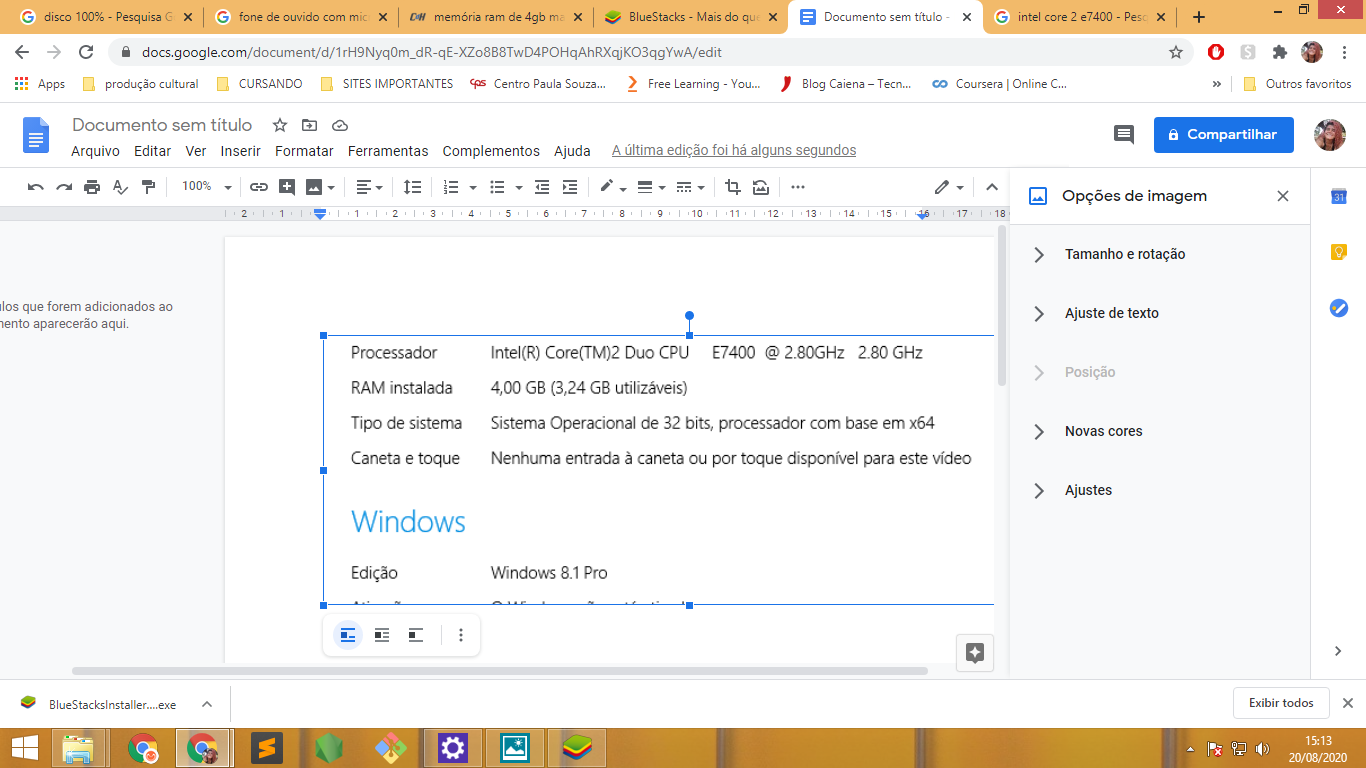Open line spacing options icon
Screen dimensions: 1366x768
412,187
